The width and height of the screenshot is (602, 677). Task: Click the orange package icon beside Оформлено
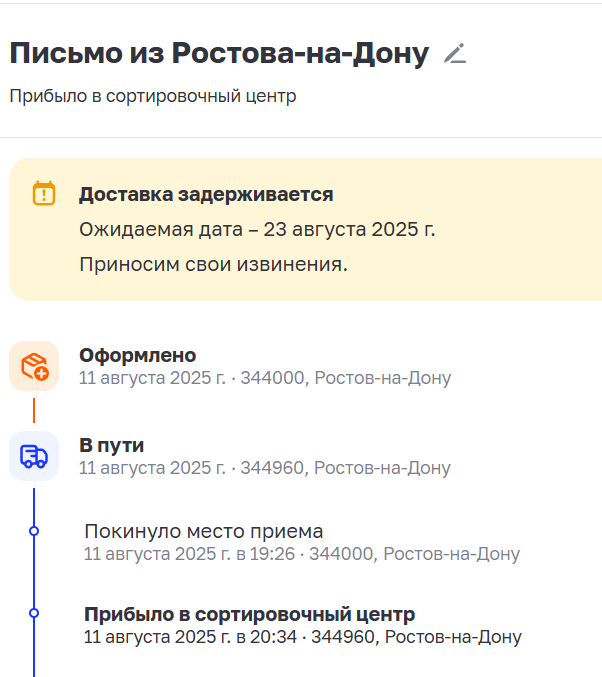coord(34,366)
